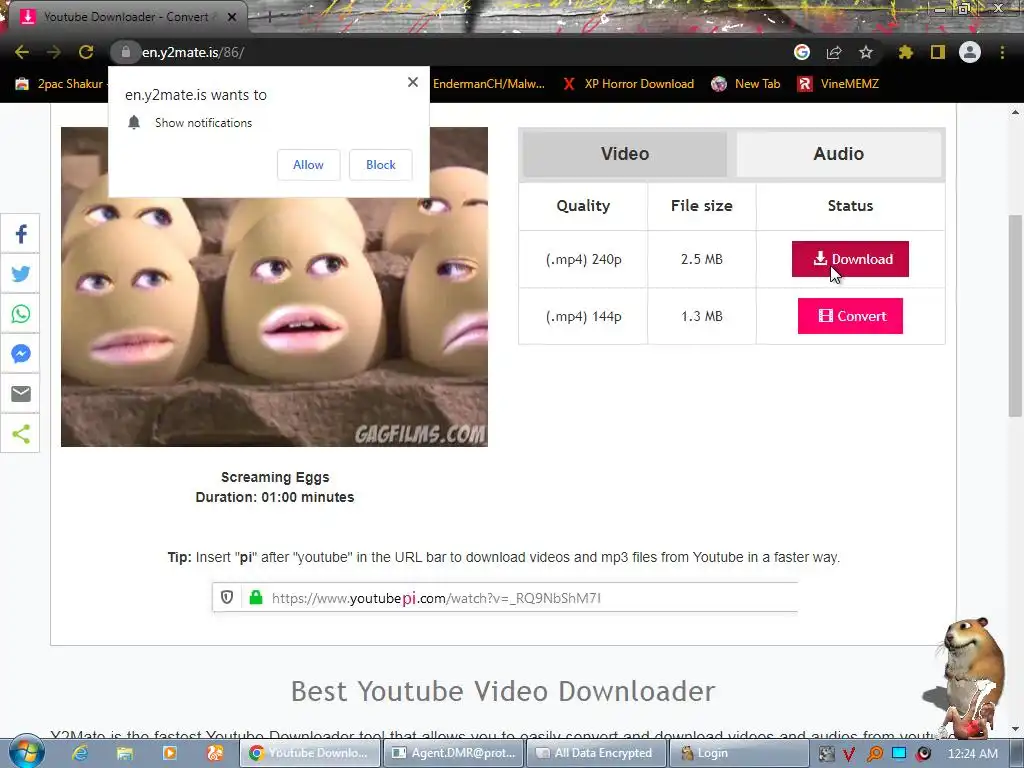Open the Windows Start menu
1024x768 pixels.
tap(26, 751)
